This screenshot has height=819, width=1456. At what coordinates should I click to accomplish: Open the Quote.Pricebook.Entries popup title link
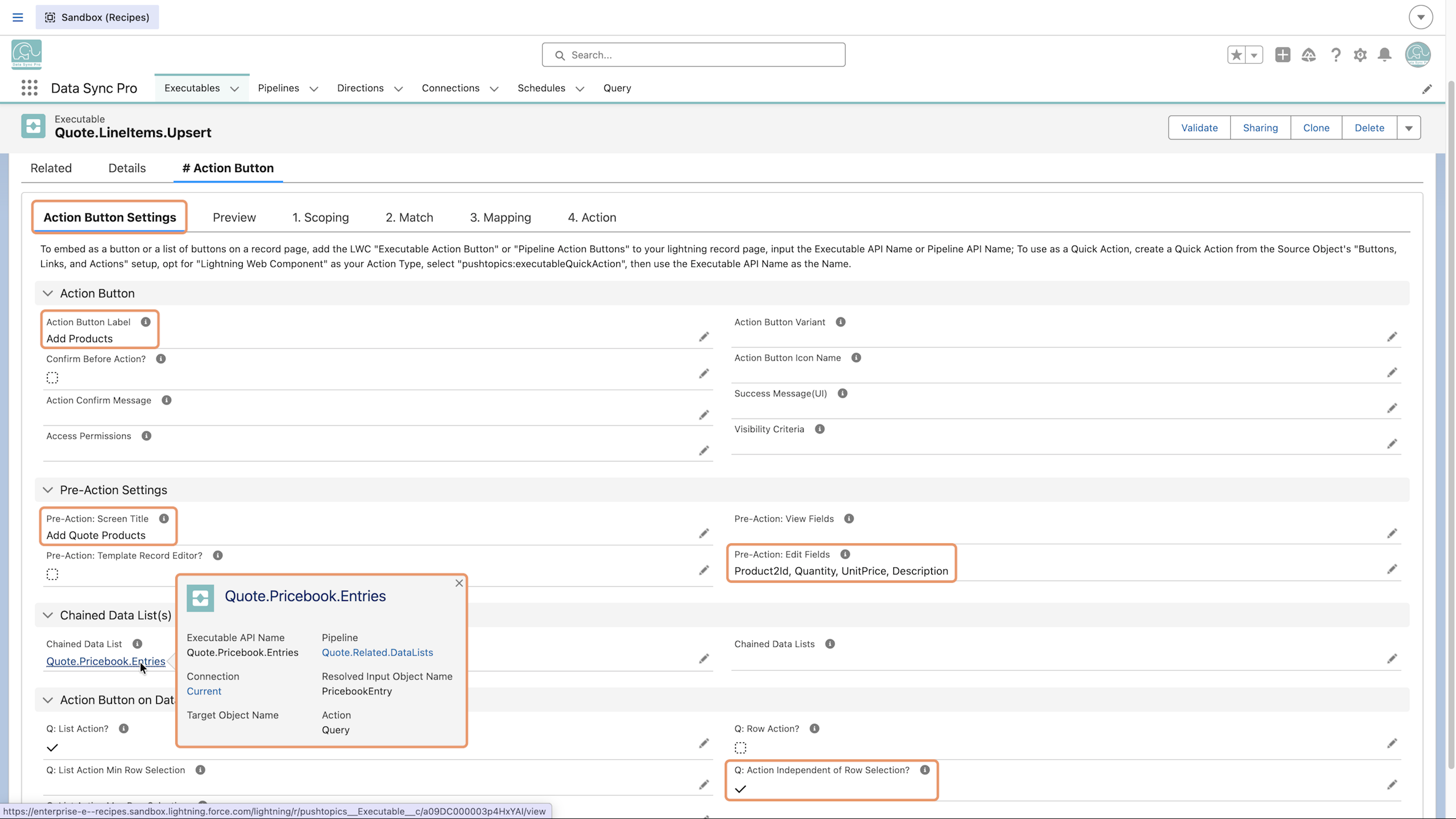click(305, 596)
